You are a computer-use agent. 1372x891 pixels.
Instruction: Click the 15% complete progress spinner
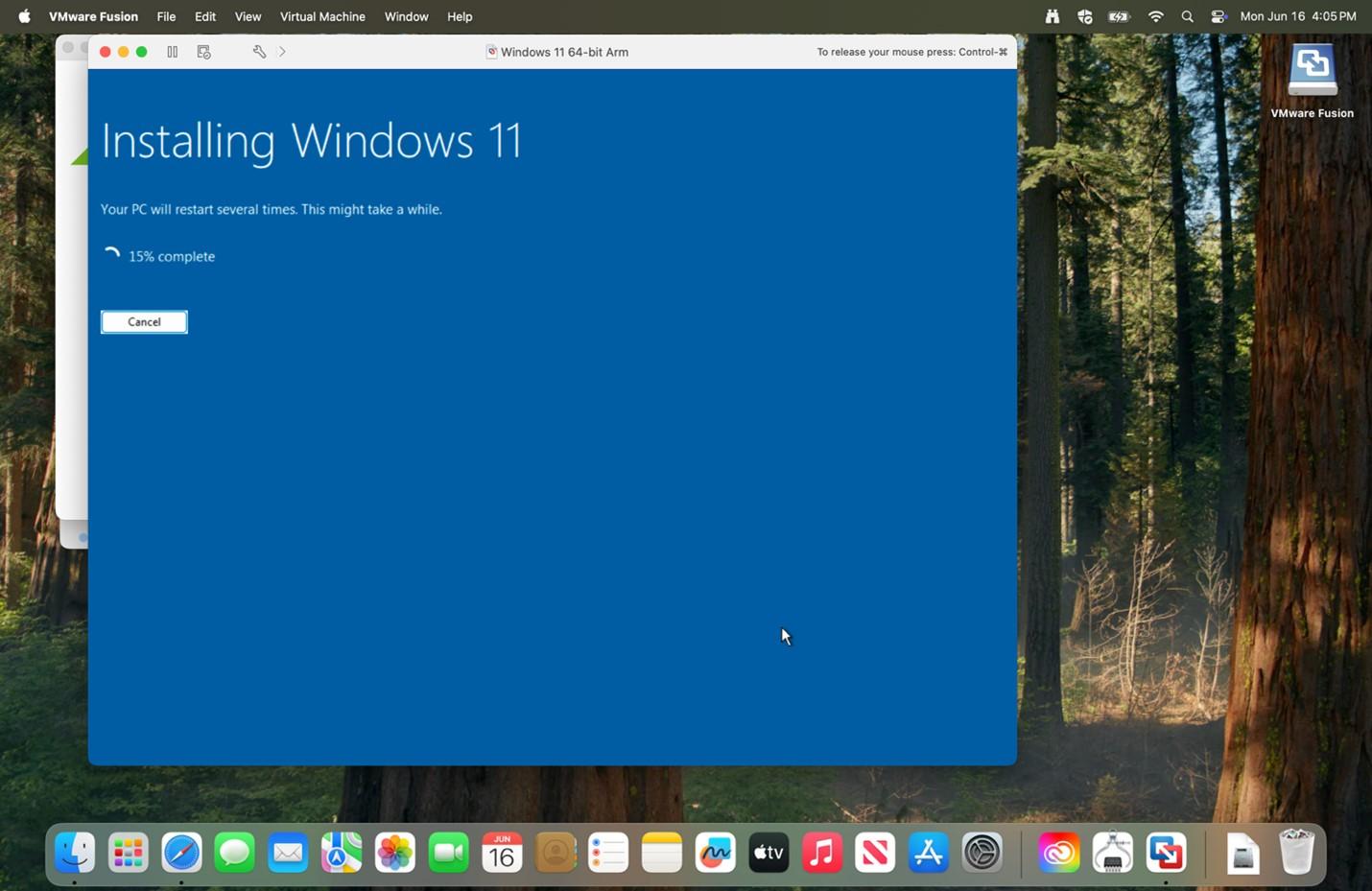tap(111, 256)
